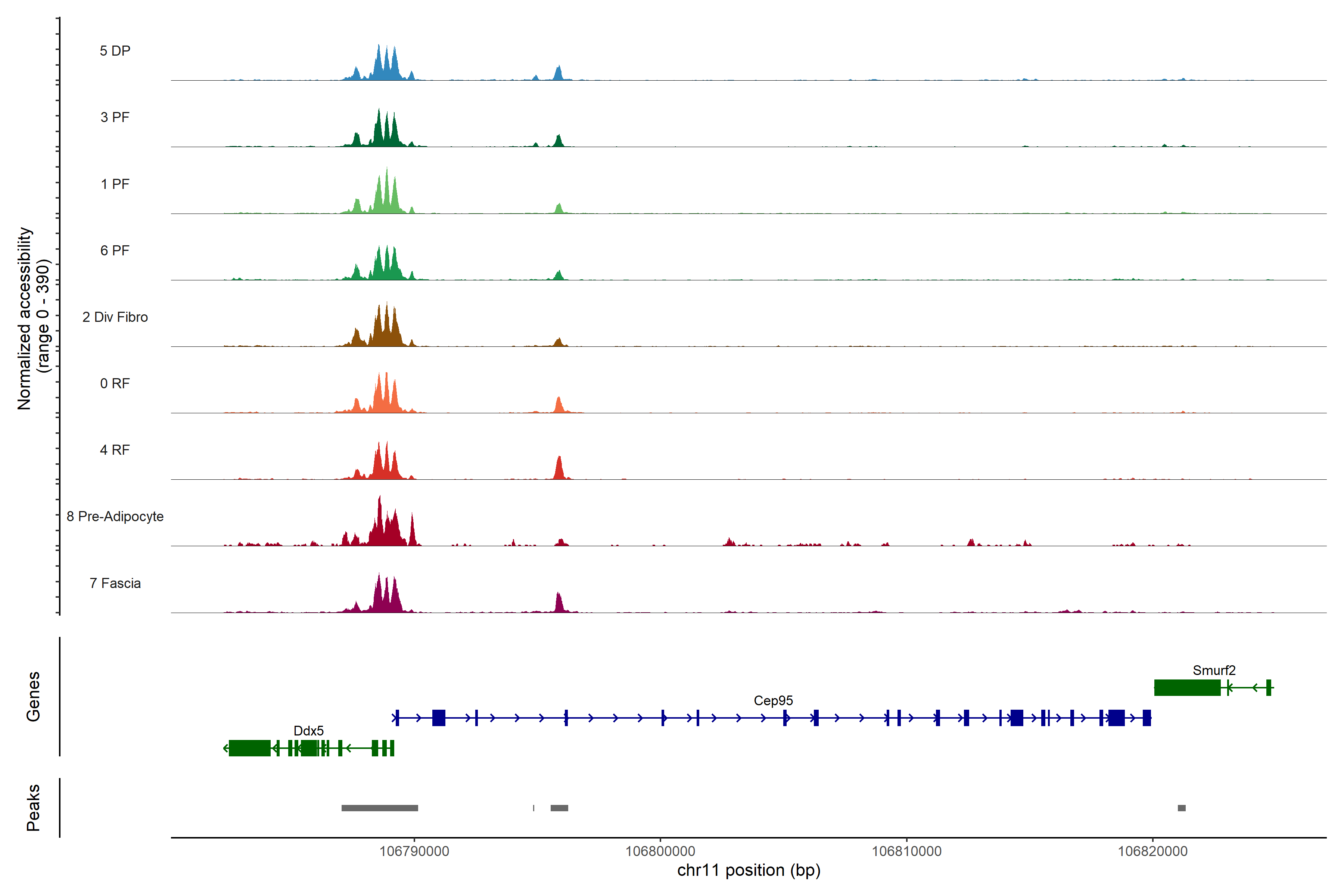Click the 7 Fascia track label
1344x896 pixels.
point(115,583)
